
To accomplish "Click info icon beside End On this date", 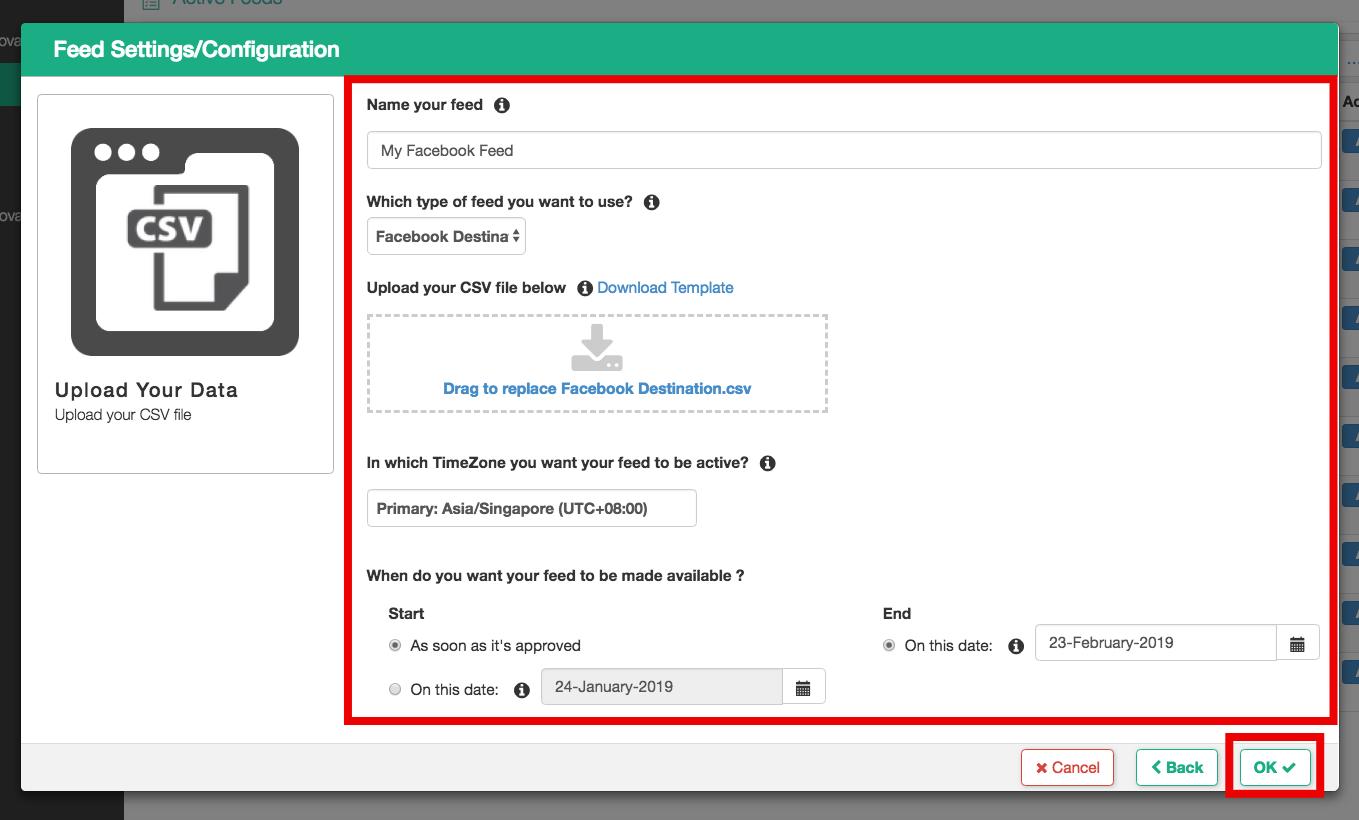I will (x=1016, y=646).
